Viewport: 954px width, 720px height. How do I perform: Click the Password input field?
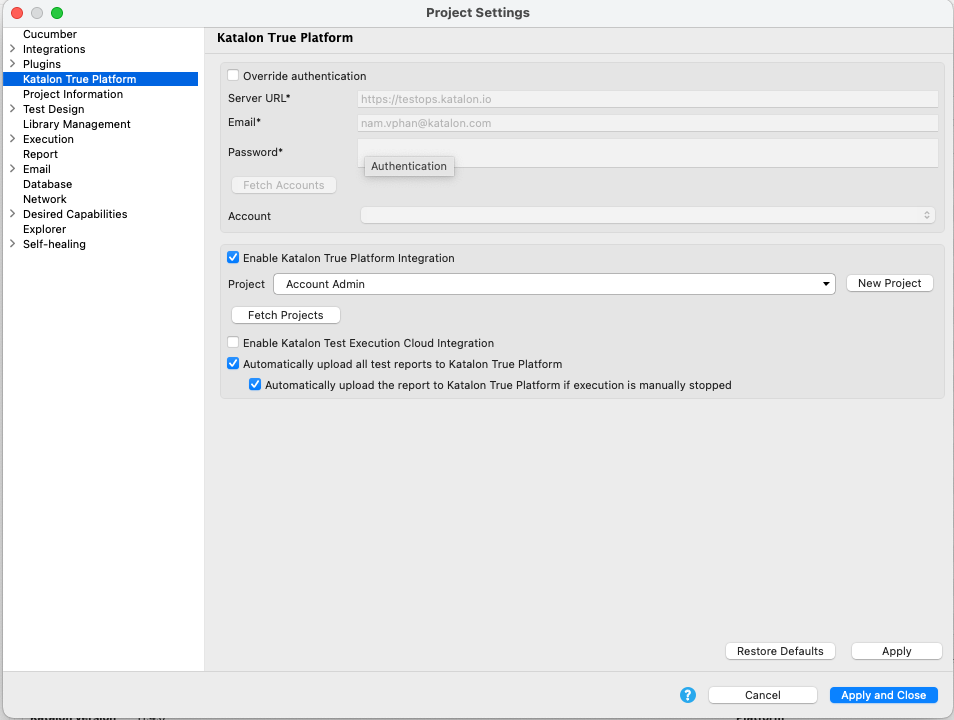[647, 152]
